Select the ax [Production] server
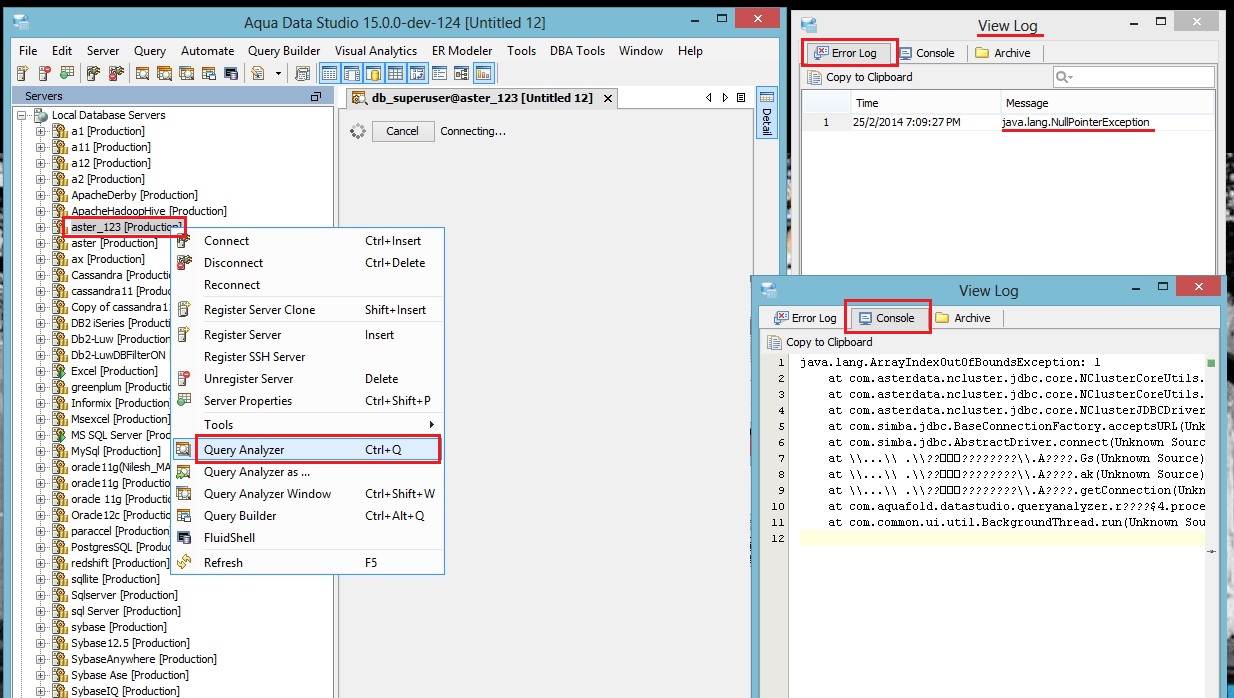Viewport: 1234px width, 698px height. point(107,259)
